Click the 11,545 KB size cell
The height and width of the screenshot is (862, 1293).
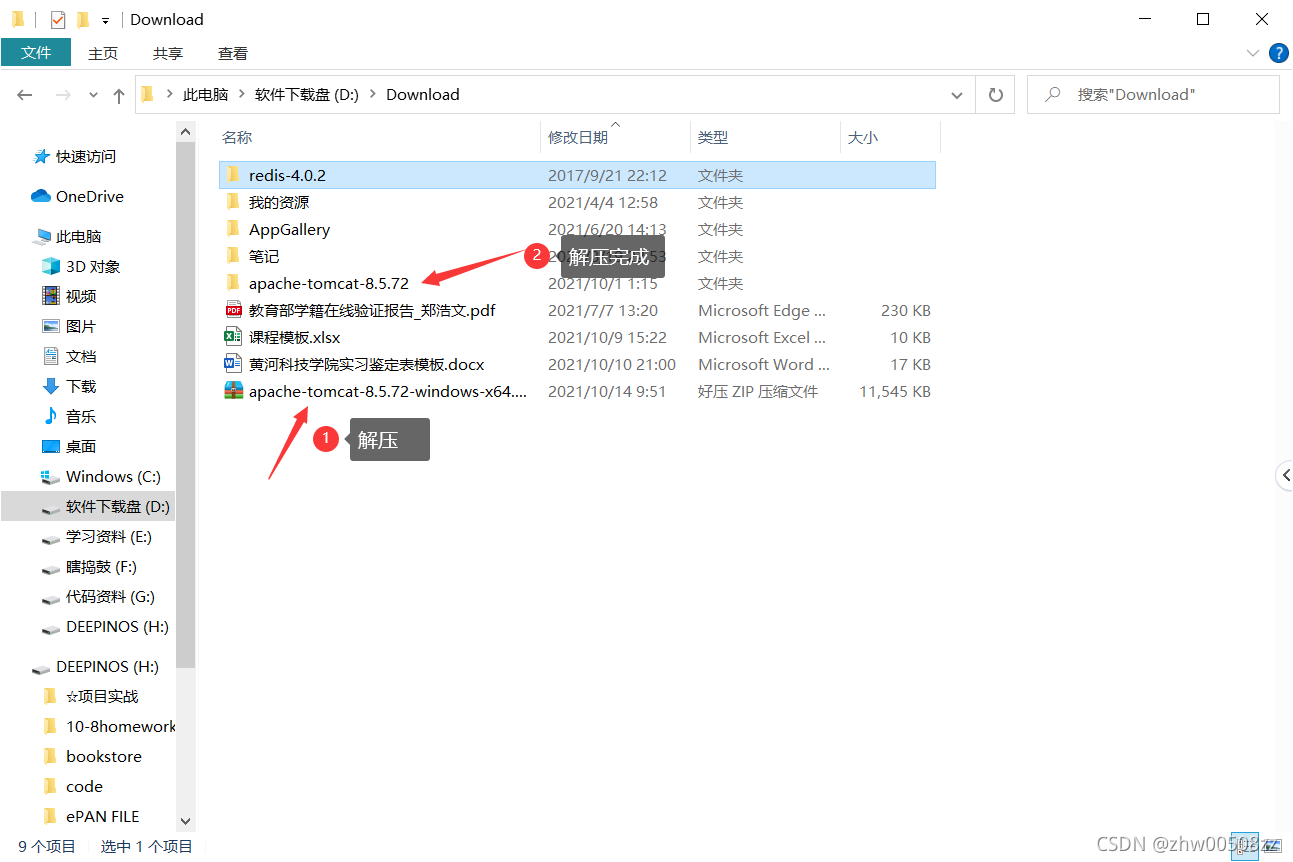895,392
